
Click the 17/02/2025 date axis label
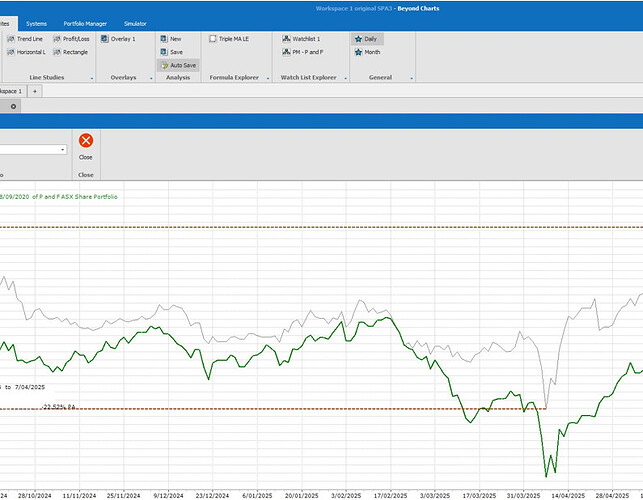pyautogui.click(x=390, y=495)
